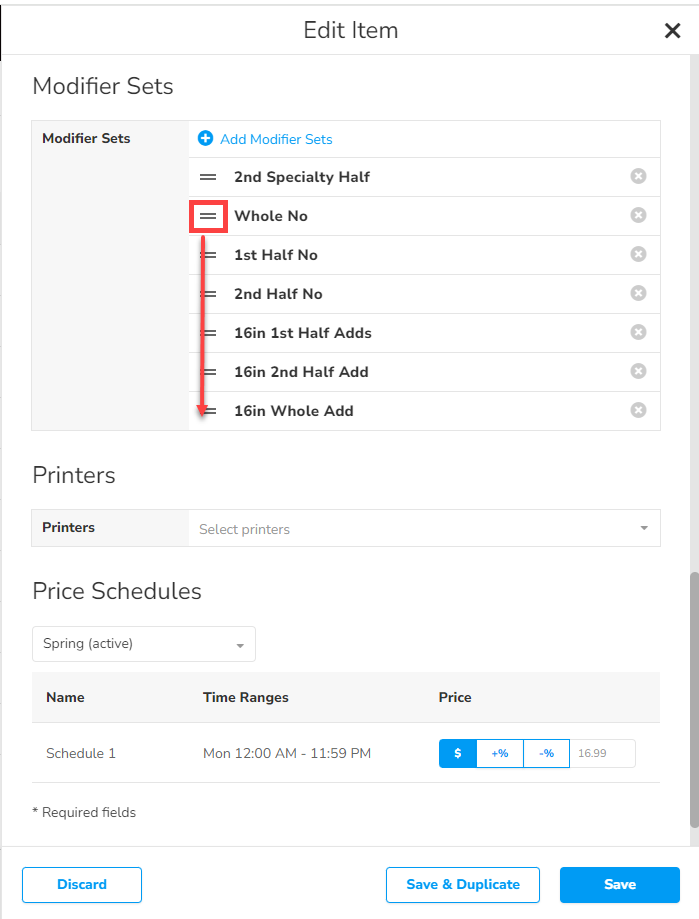Click the Save button
Image resolution: width=699 pixels, height=919 pixels.
point(619,884)
